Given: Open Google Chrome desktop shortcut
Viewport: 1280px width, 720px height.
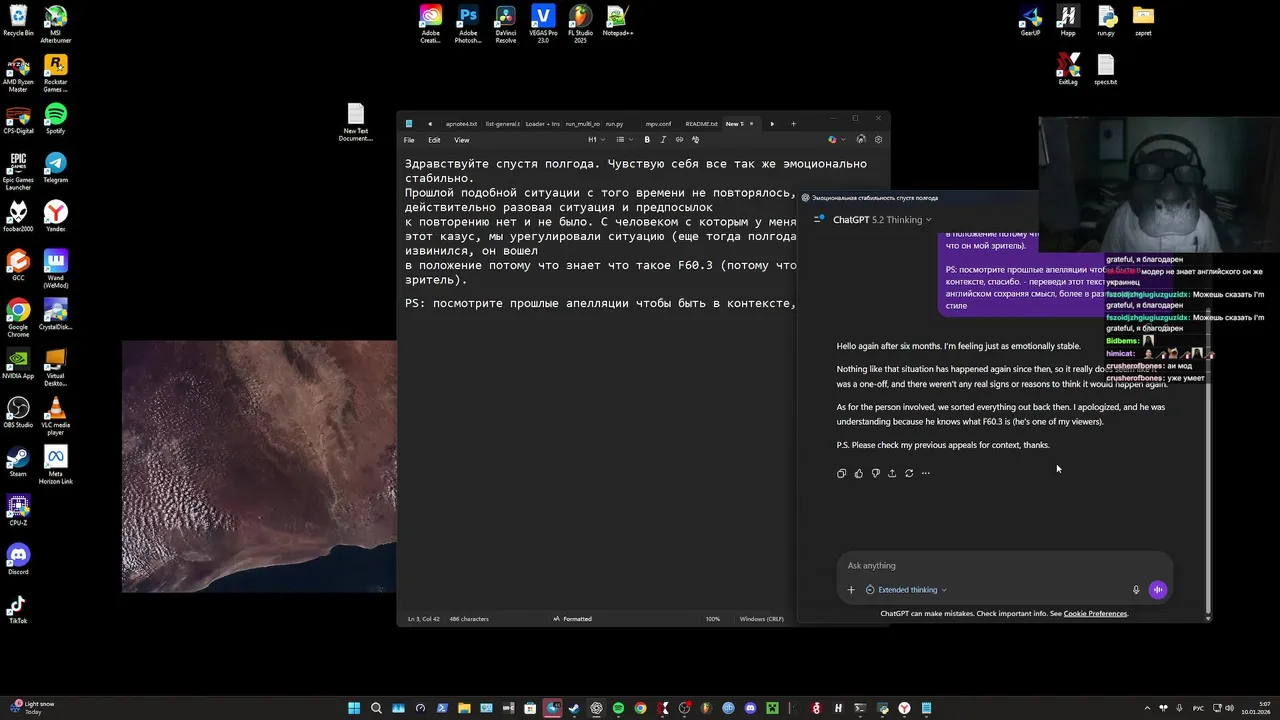Looking at the screenshot, I should point(18,318).
